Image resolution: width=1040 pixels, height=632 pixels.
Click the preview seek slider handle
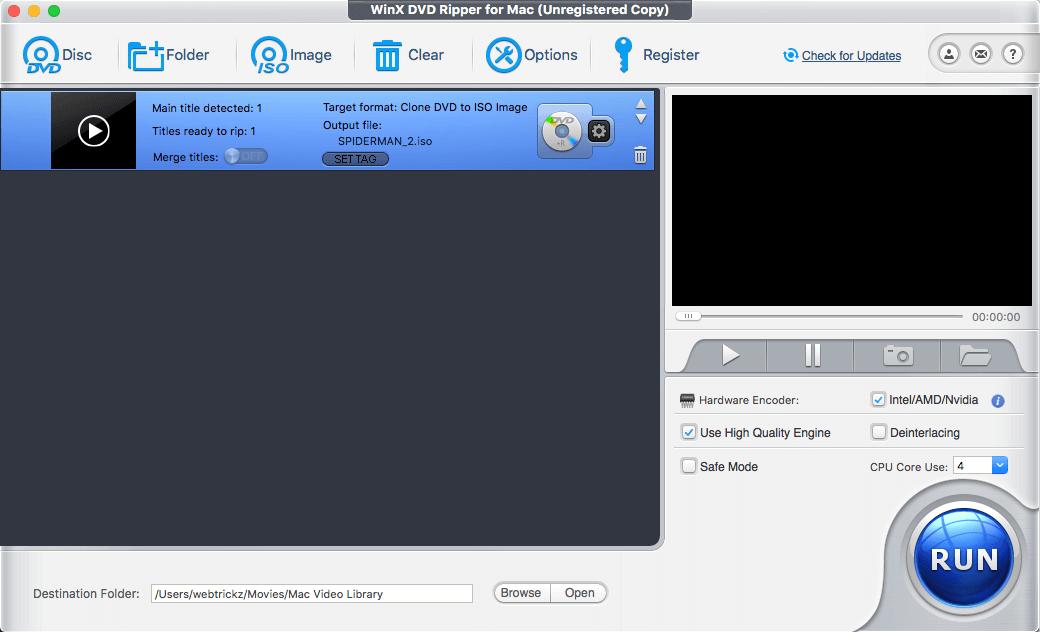tap(688, 316)
